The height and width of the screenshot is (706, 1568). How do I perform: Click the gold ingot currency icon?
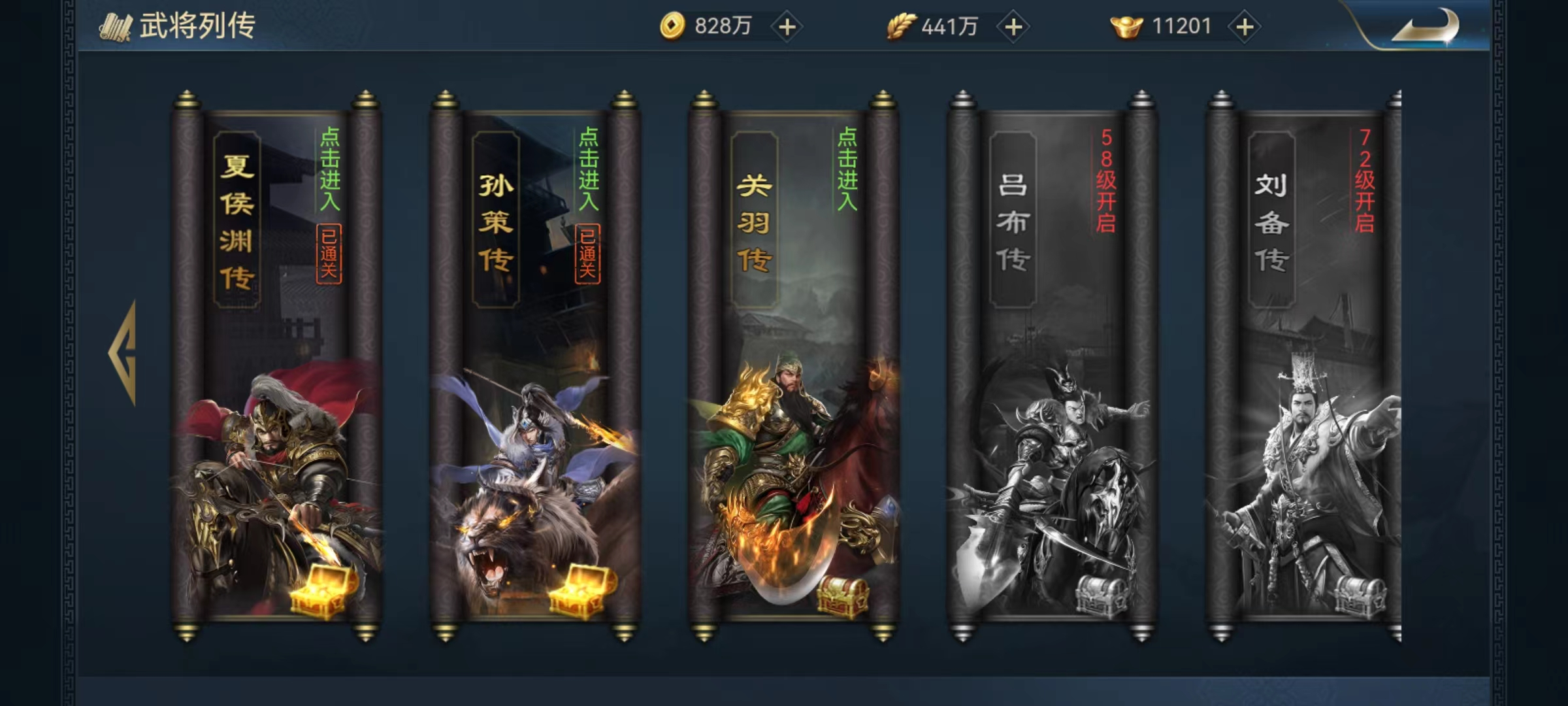click(x=1126, y=27)
